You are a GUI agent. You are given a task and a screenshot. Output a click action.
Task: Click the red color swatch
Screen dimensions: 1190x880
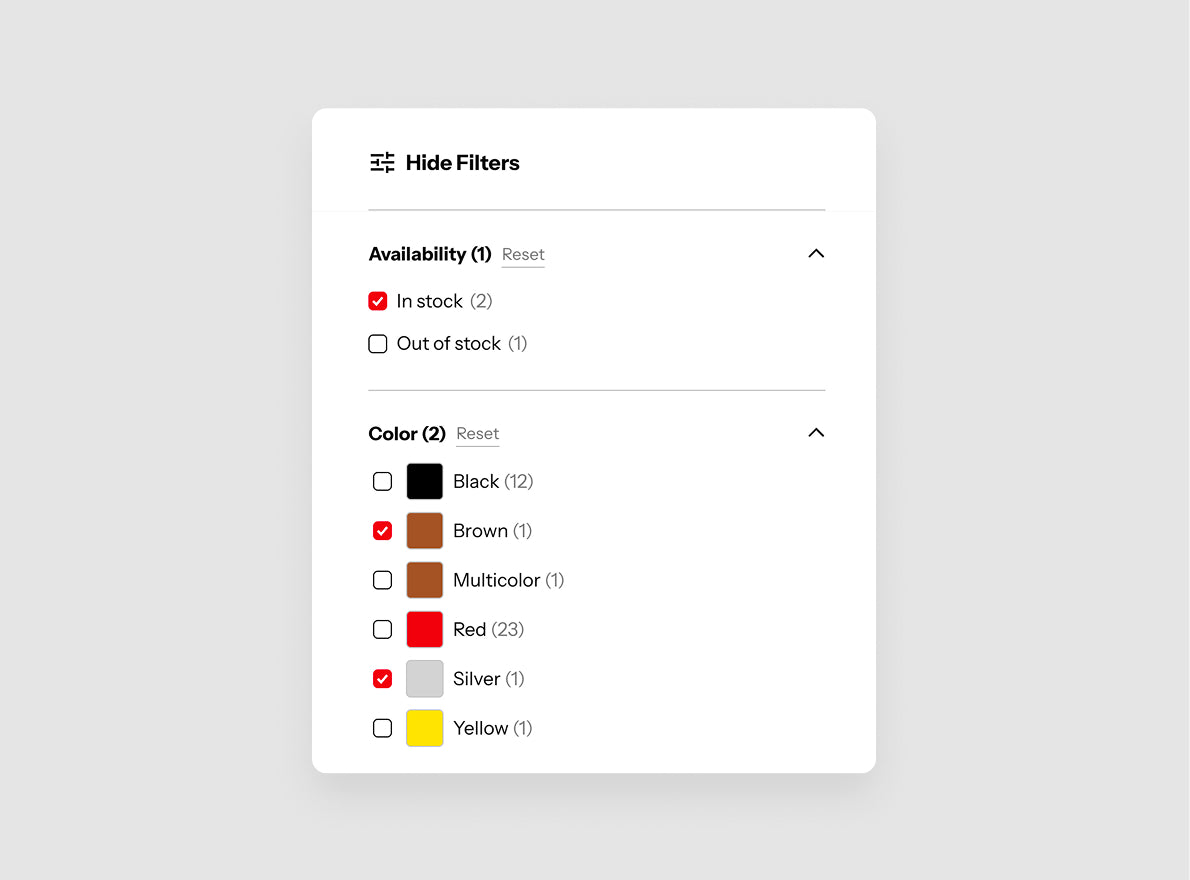425,630
